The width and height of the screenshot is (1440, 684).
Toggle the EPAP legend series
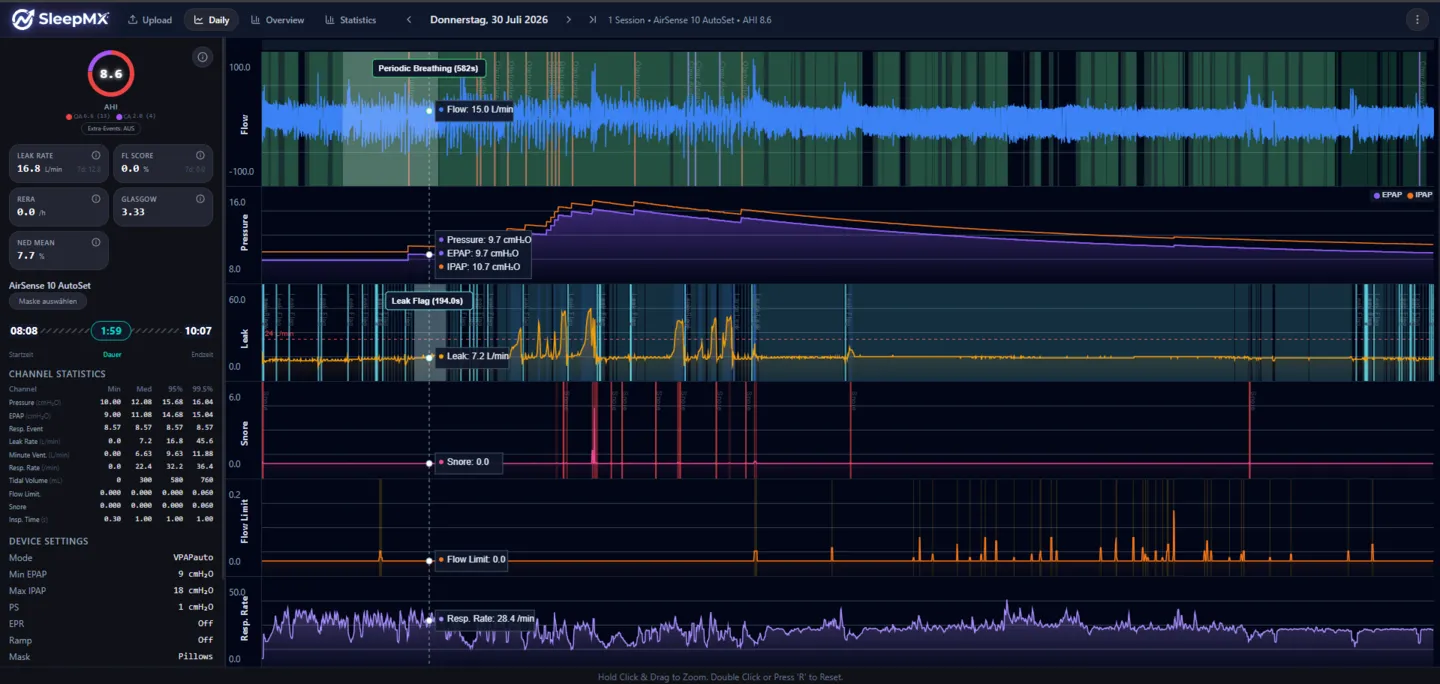click(x=1388, y=195)
